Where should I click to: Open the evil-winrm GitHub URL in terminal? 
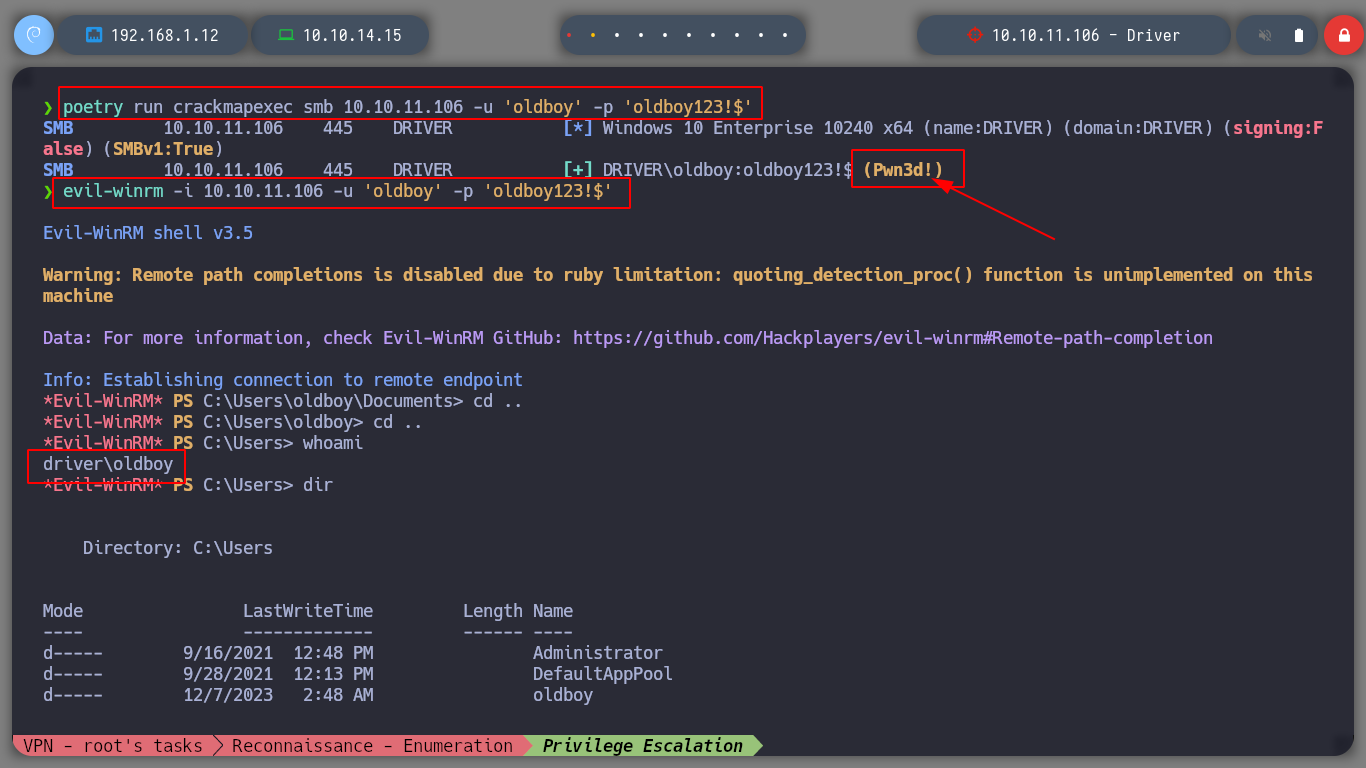(893, 338)
